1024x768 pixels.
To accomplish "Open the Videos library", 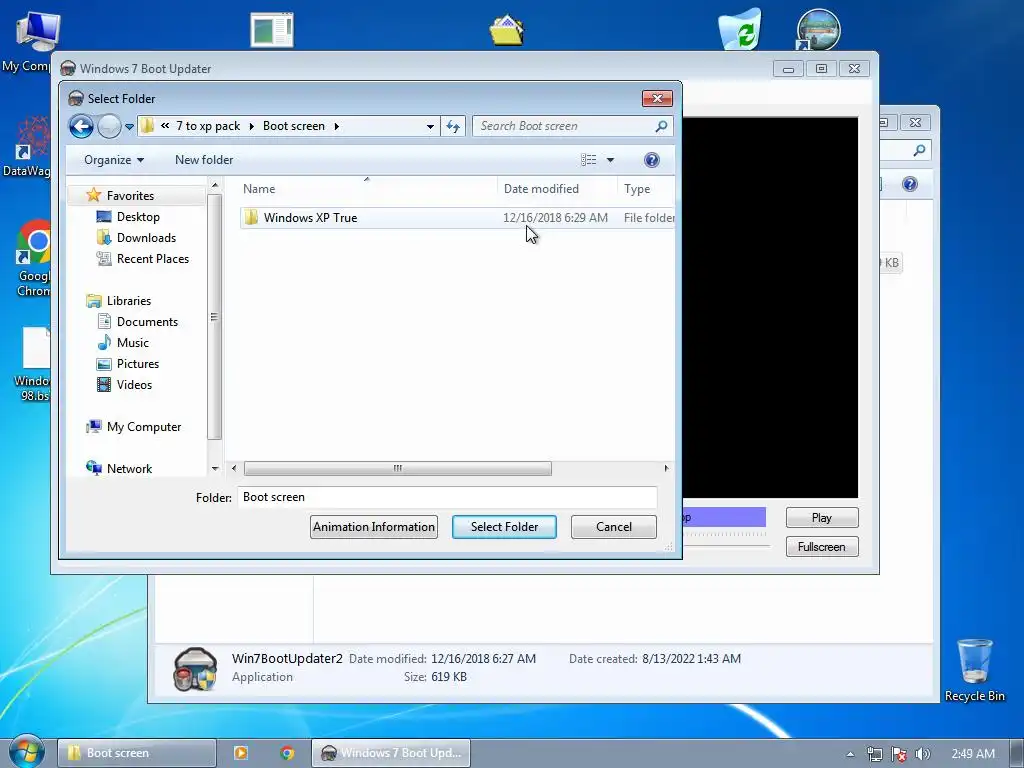I will (134, 385).
